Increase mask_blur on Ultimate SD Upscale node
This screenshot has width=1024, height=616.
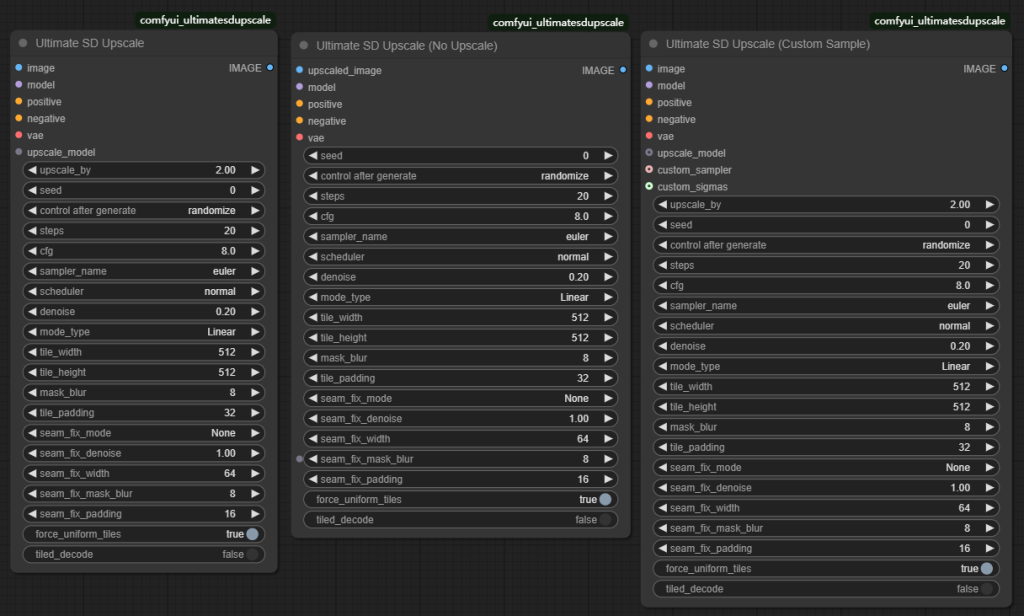tap(255, 393)
